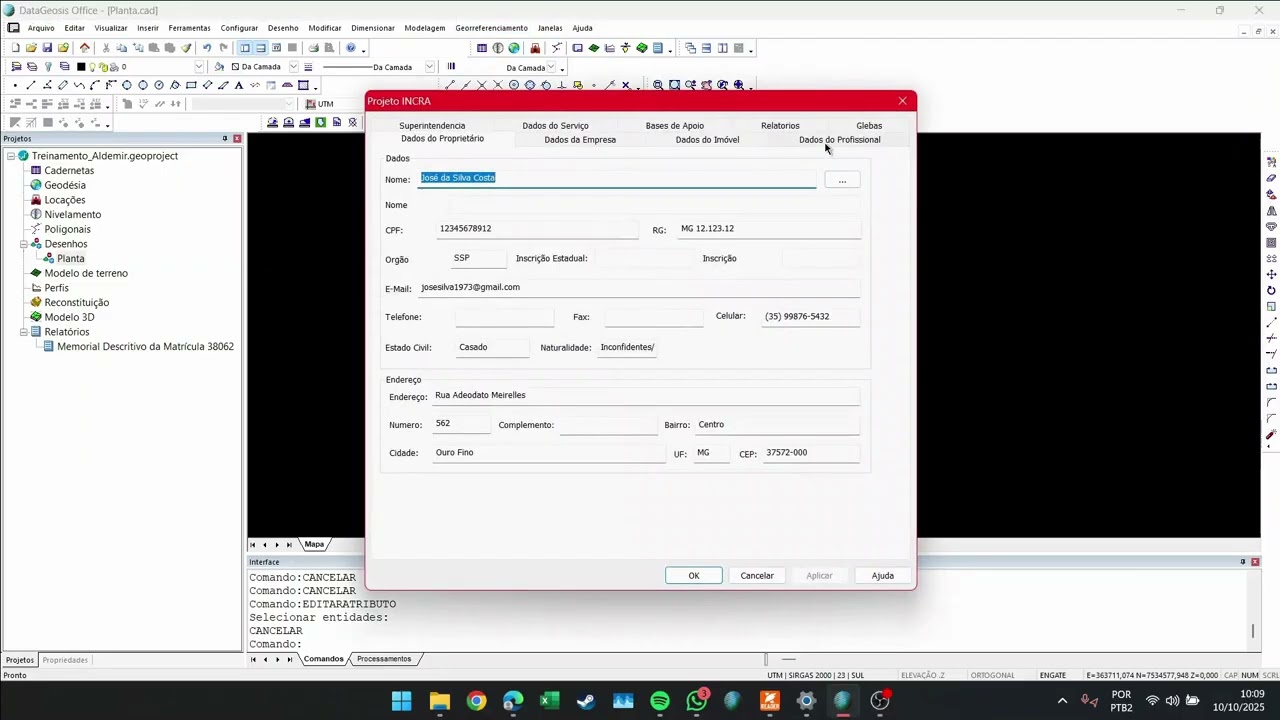Select the Text (A) drawing tool
The width and height of the screenshot is (1280, 720).
(239, 85)
